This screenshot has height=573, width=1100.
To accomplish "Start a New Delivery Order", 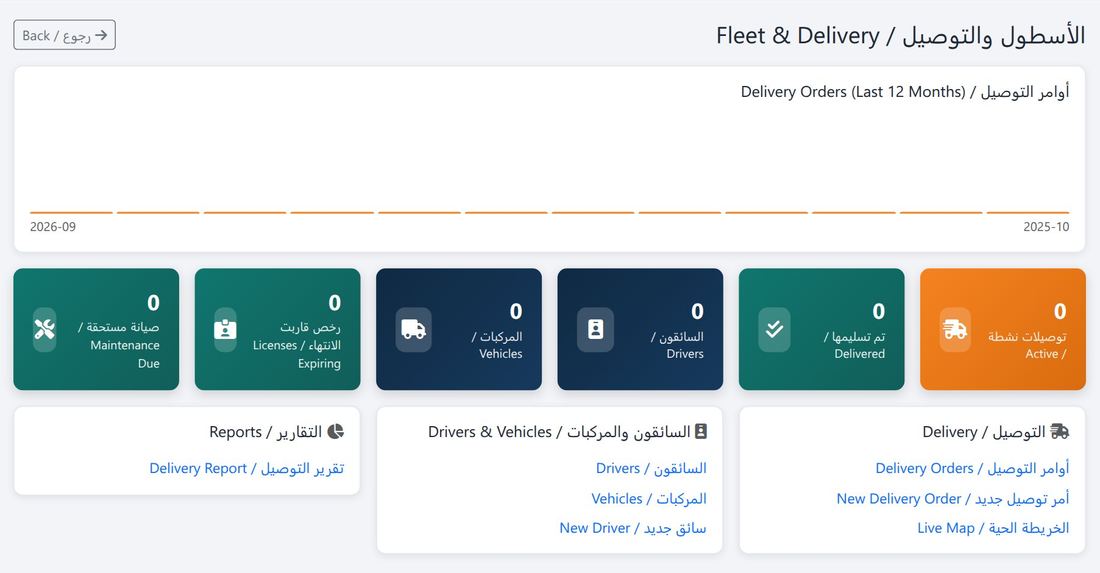I will point(953,499).
